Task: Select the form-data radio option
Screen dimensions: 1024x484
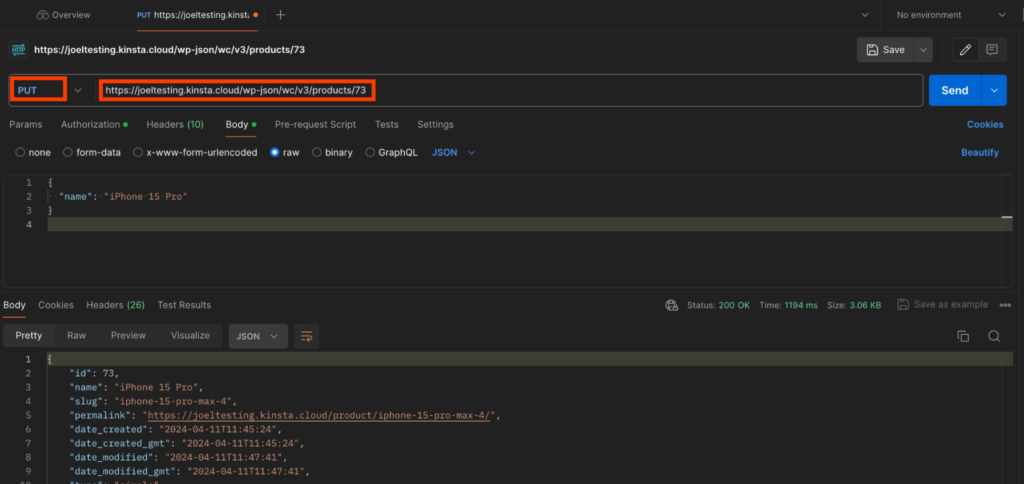Action: coord(68,153)
